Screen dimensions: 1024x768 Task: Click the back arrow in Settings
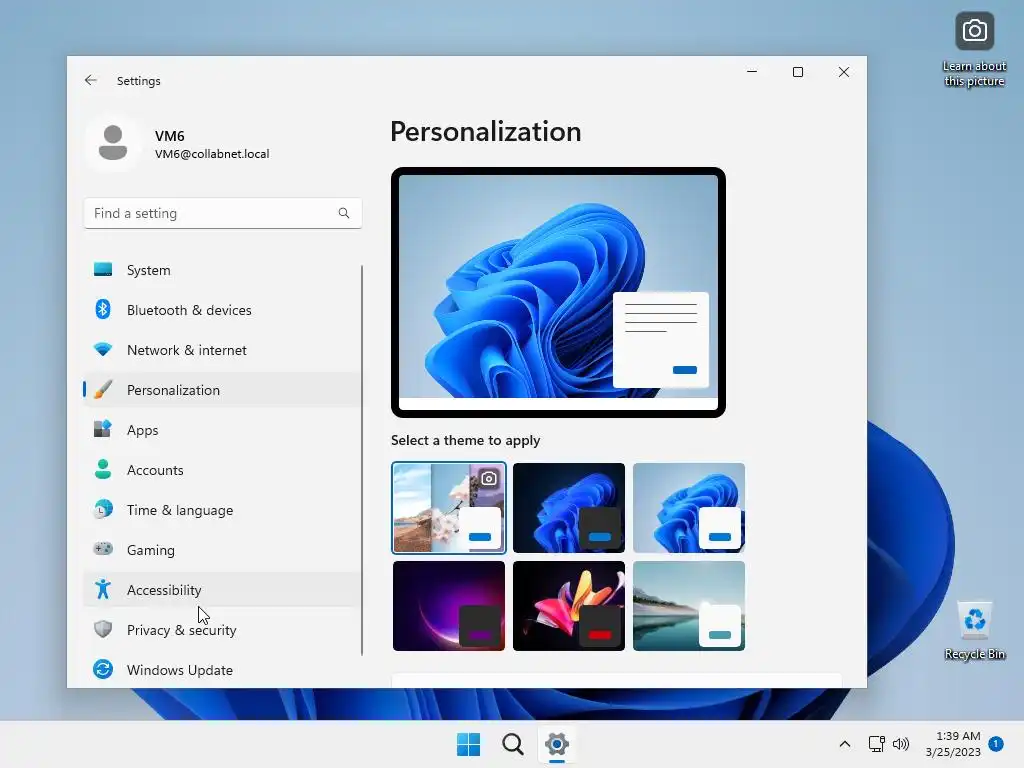pos(91,80)
